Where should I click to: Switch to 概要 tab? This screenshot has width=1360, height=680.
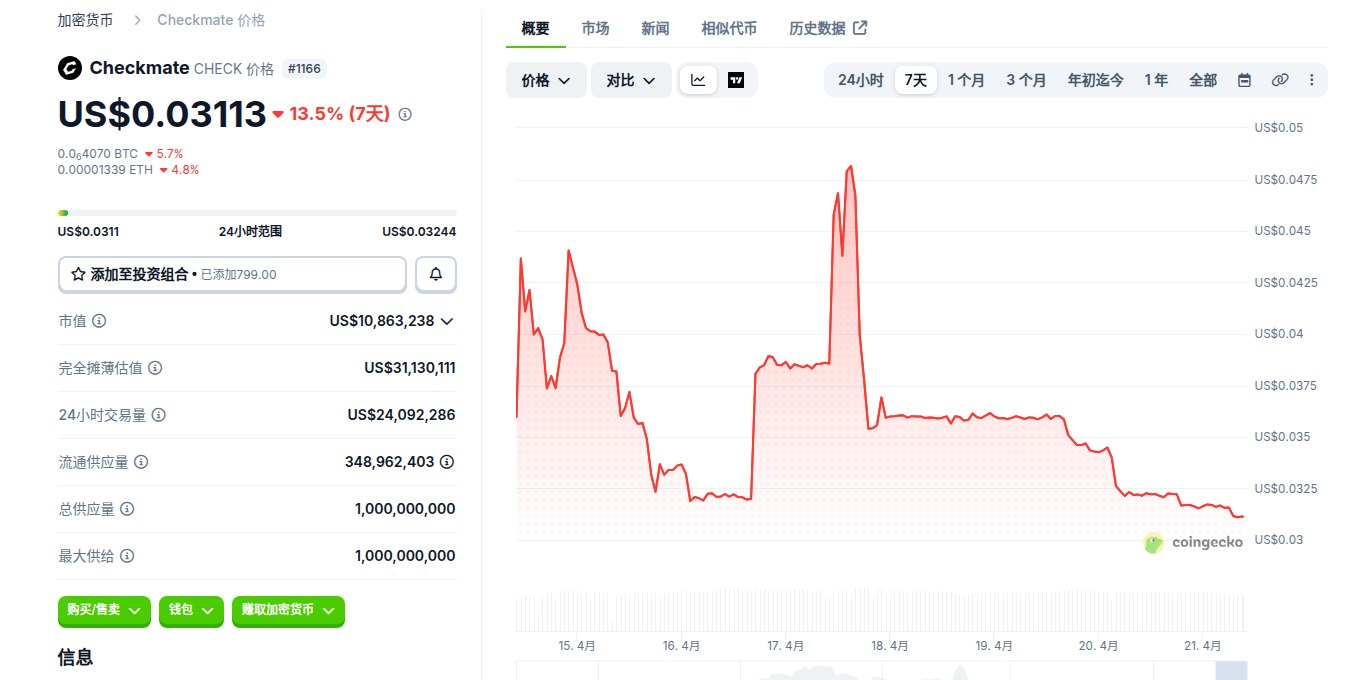(x=535, y=28)
